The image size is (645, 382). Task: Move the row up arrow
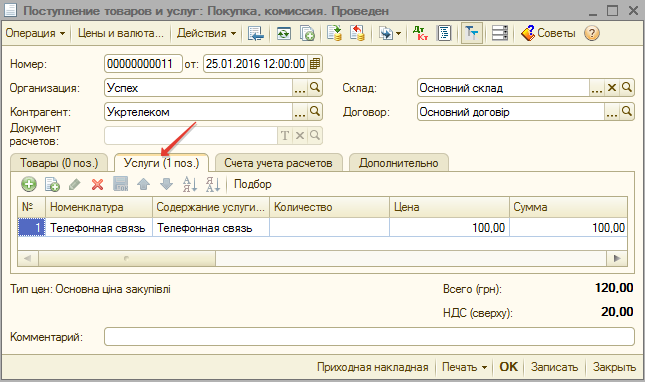click(x=143, y=184)
